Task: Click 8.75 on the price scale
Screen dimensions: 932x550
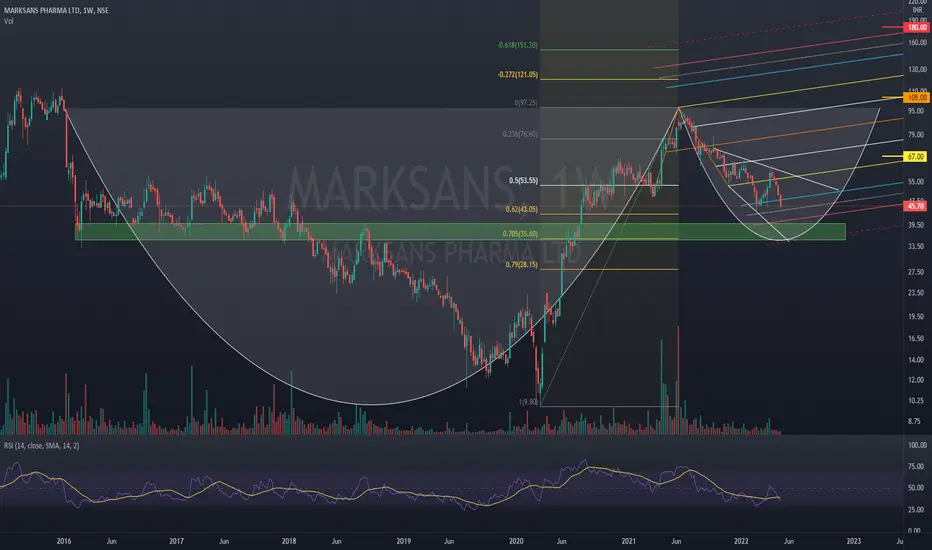Action: (x=916, y=421)
